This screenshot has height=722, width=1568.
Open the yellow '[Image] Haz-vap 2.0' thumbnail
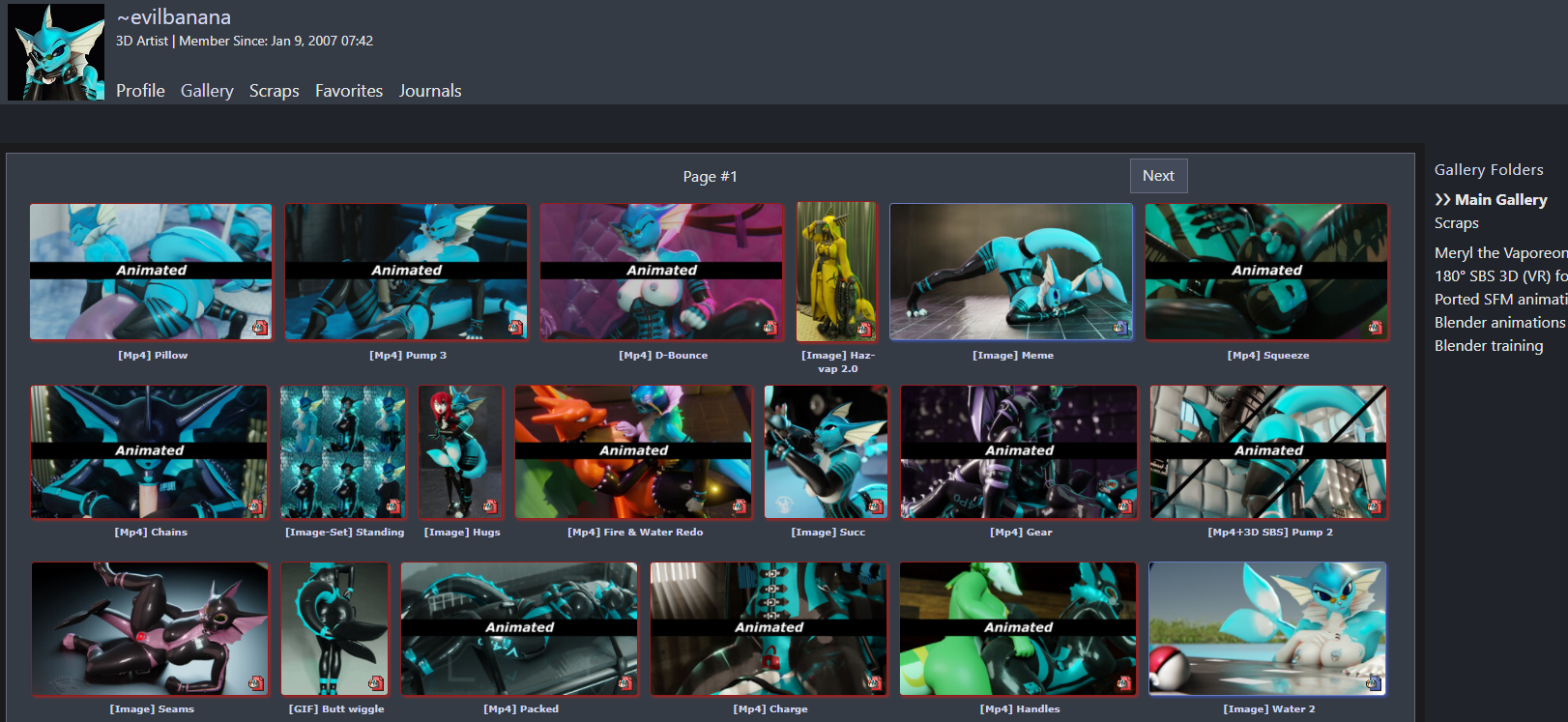[x=836, y=272]
